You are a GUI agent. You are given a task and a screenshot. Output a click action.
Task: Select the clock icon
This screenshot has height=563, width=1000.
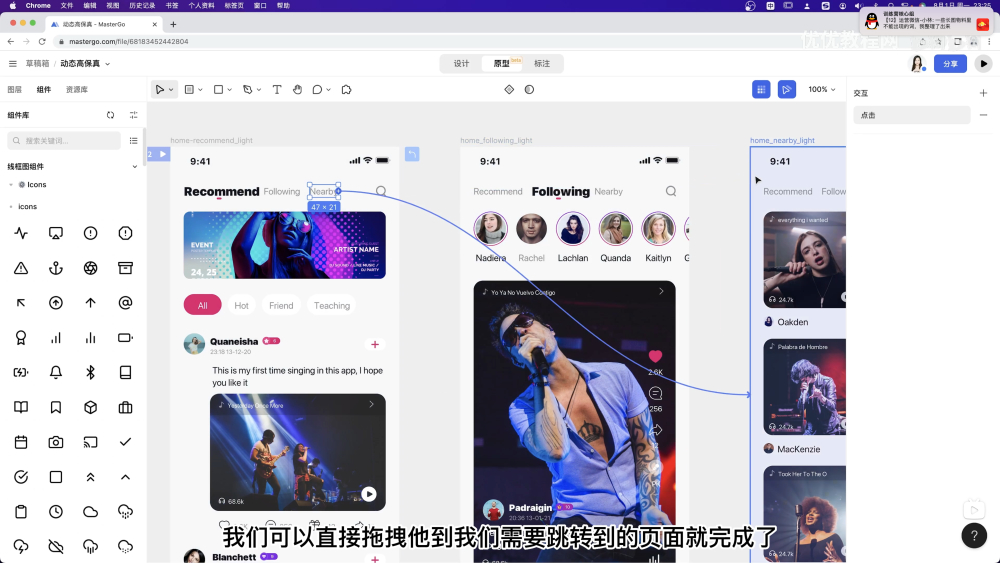pos(56,512)
